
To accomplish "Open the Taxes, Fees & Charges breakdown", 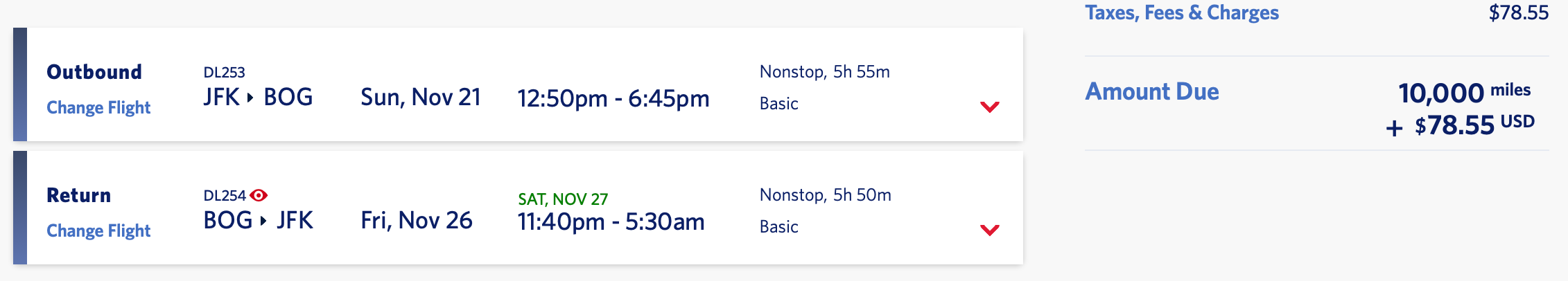I will pos(1182,12).
